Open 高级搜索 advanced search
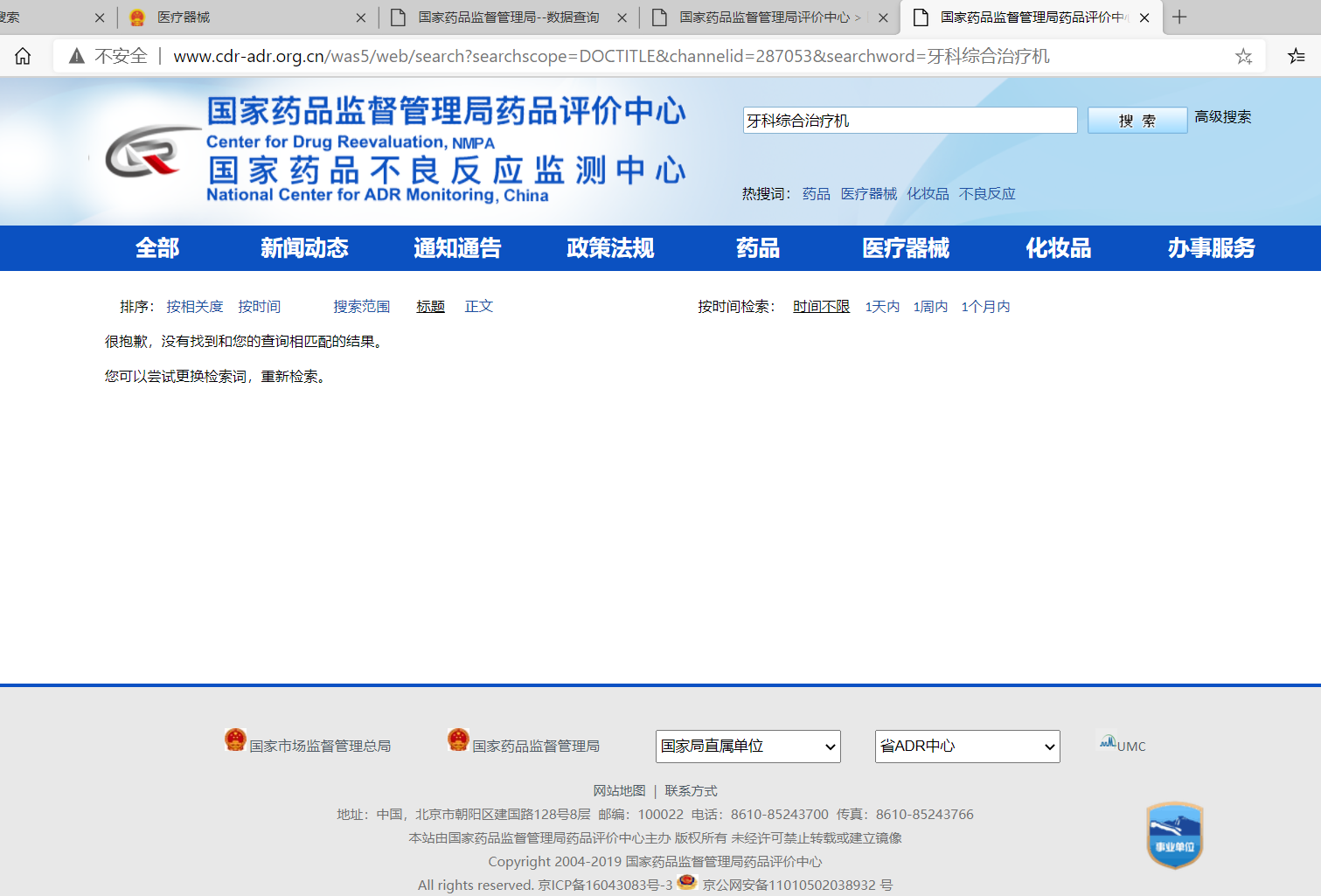1321x896 pixels. pyautogui.click(x=1222, y=117)
